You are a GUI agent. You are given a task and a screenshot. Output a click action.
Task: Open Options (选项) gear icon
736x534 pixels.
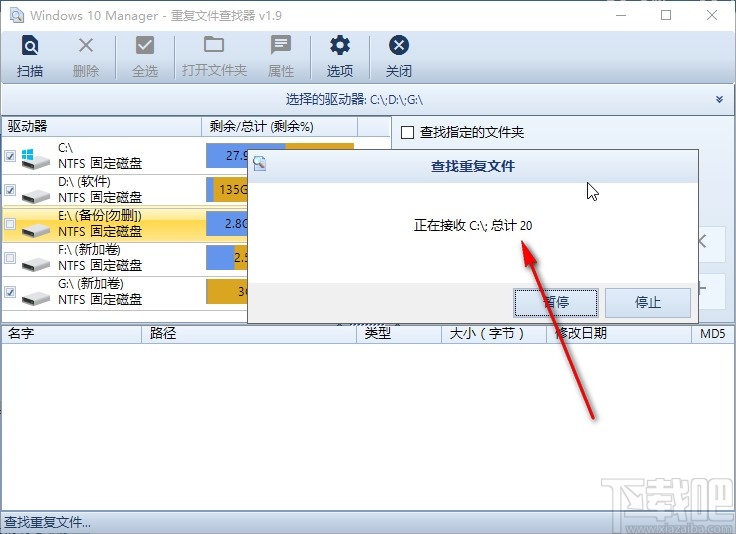pyautogui.click(x=340, y=56)
